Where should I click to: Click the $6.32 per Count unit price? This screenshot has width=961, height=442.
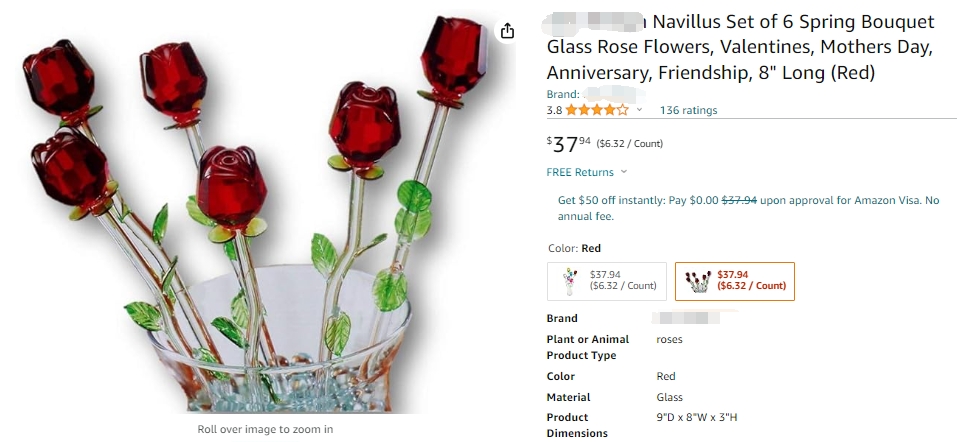click(629, 143)
